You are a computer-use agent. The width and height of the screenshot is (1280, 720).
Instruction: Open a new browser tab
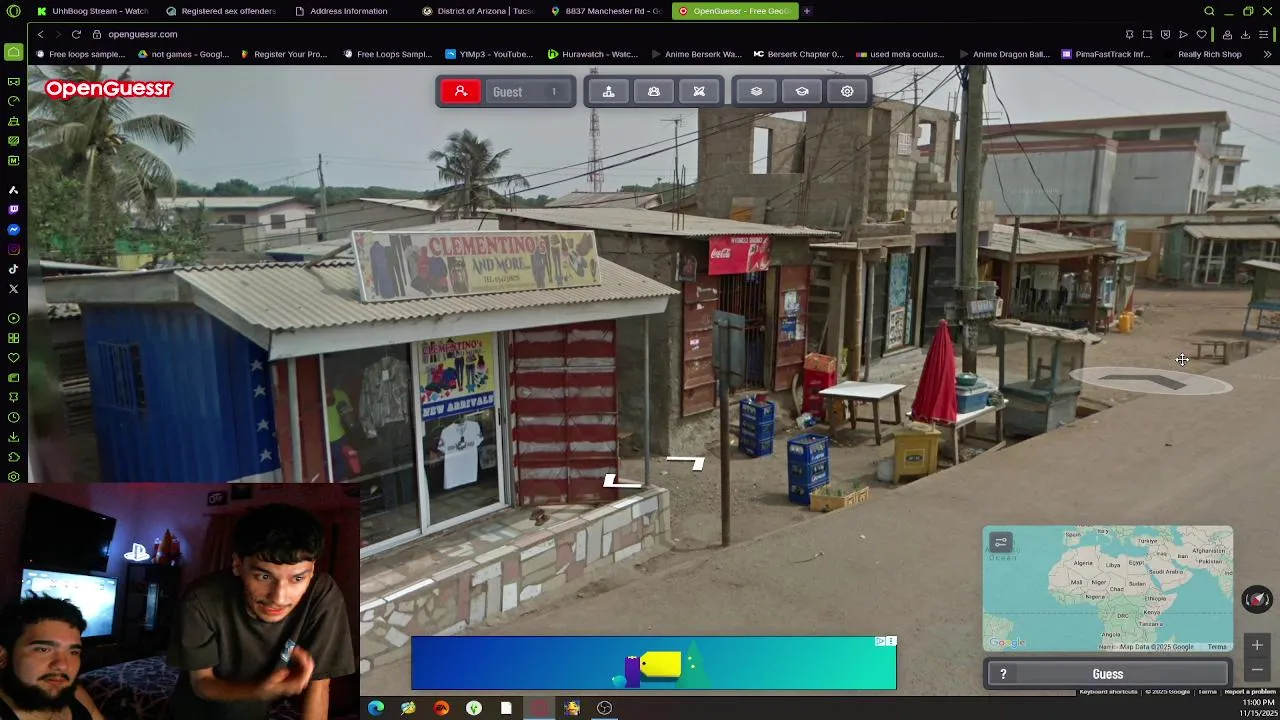pos(807,11)
